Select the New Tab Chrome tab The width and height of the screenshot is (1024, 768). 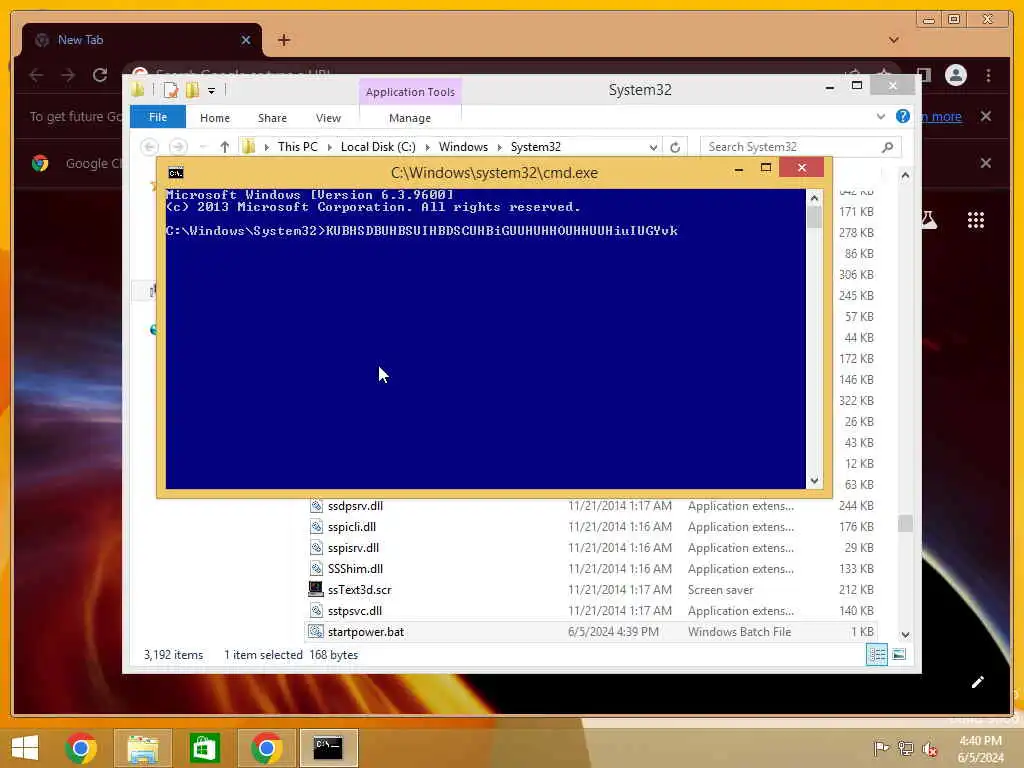141,40
